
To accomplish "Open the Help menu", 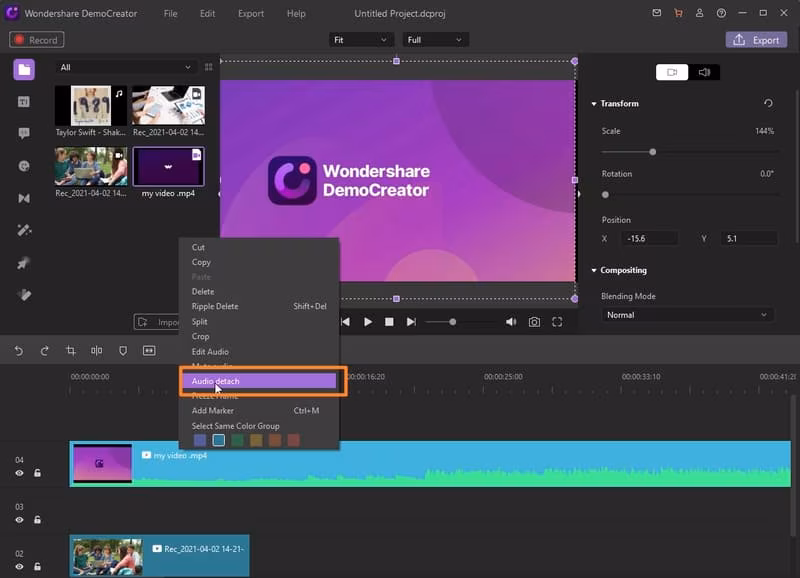I will click(x=296, y=14).
